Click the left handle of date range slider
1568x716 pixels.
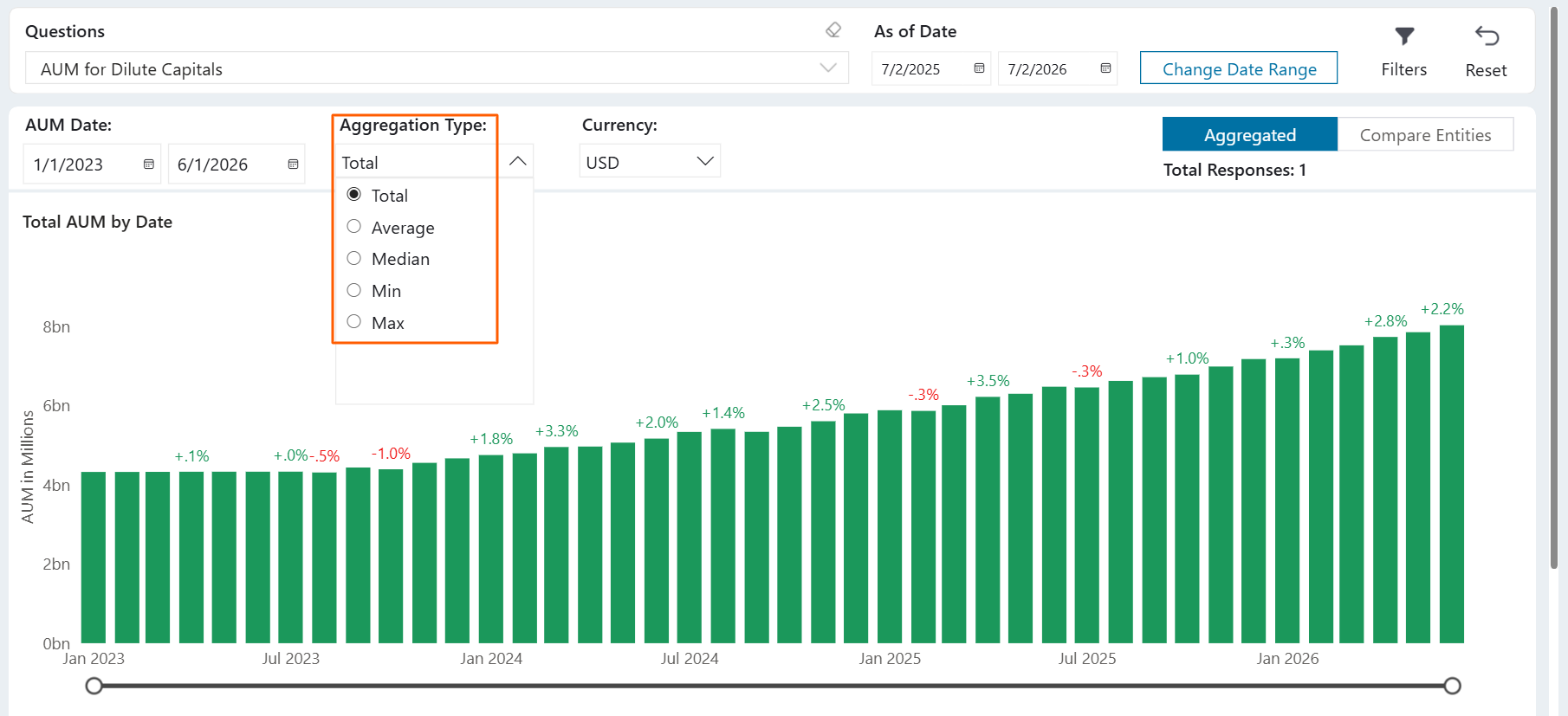[x=94, y=686]
